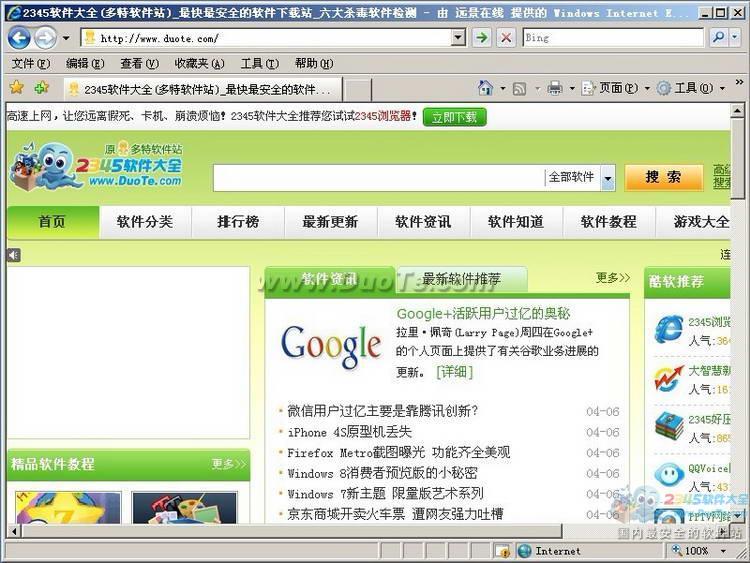Select the 软件知道 navigation tab

coord(516,222)
